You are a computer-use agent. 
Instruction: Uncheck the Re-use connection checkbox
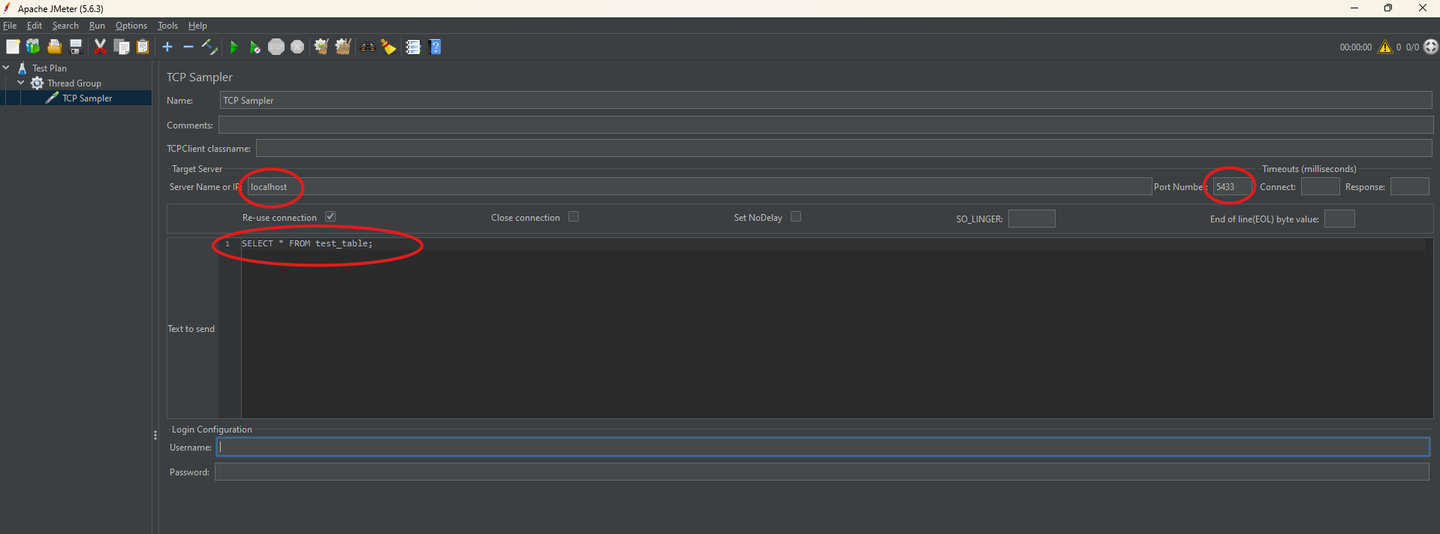tap(330, 217)
